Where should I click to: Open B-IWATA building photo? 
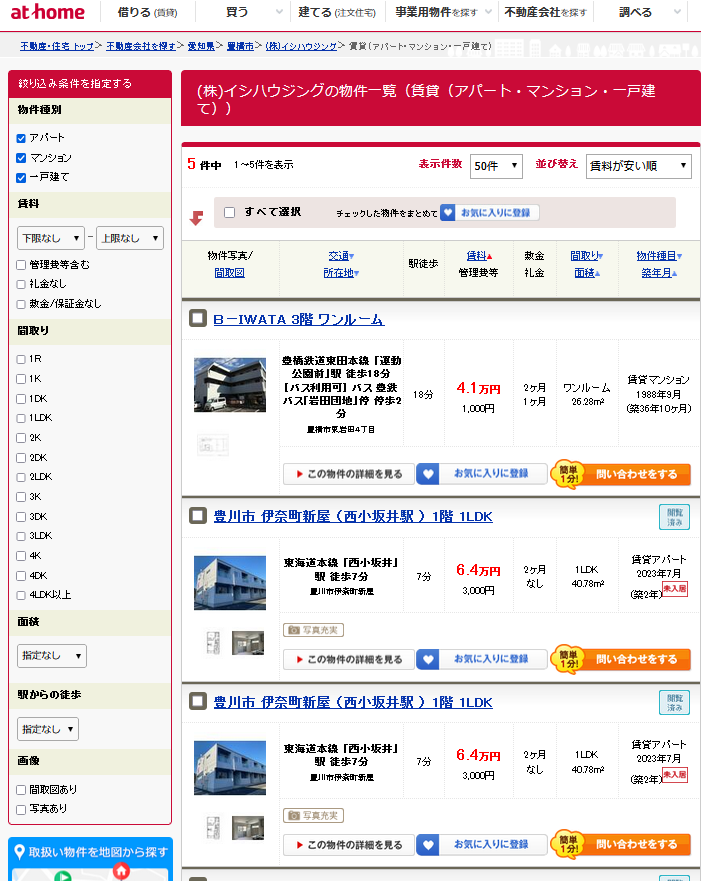click(x=230, y=385)
